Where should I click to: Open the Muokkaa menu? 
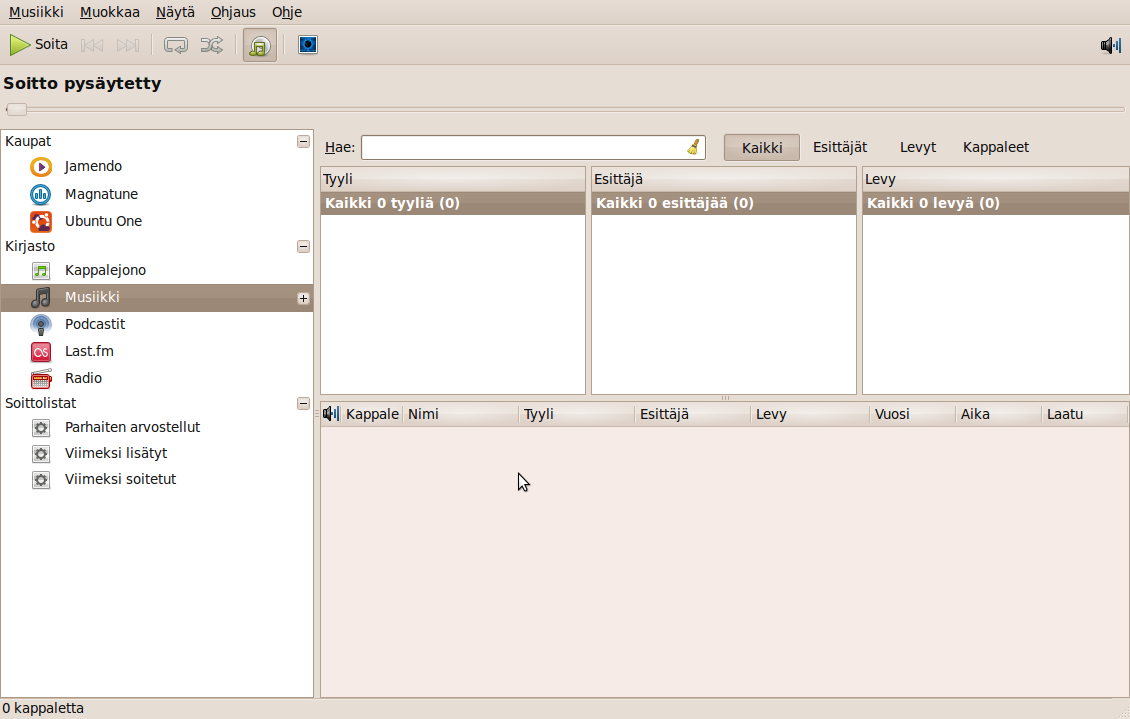click(x=110, y=13)
